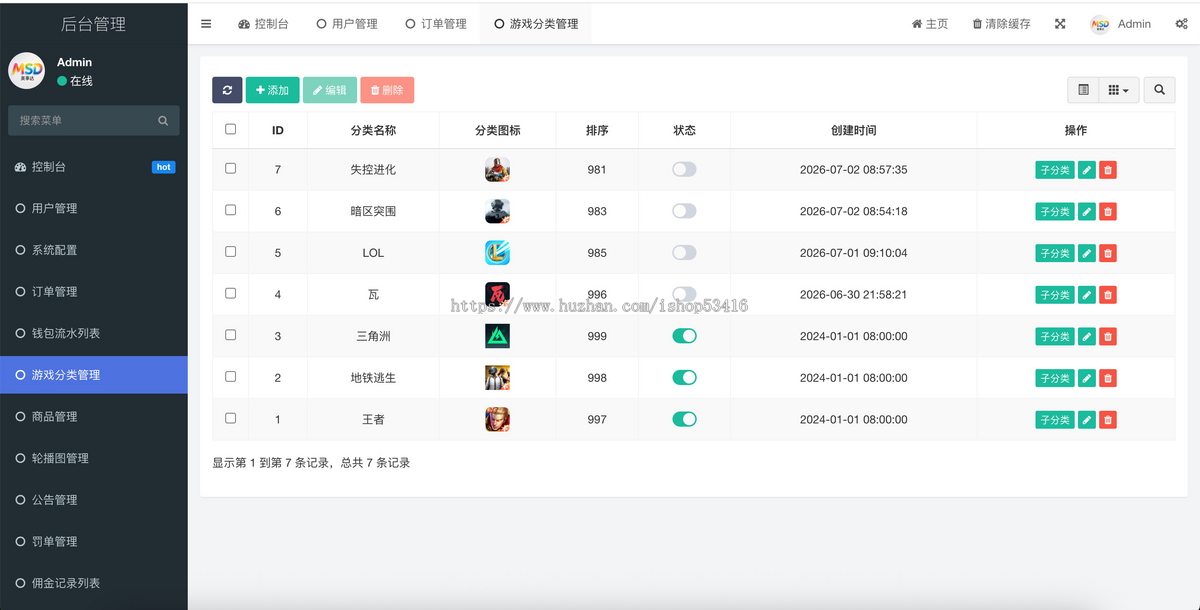Edit the 地铁逃生 row with pencil icon

coord(1086,378)
